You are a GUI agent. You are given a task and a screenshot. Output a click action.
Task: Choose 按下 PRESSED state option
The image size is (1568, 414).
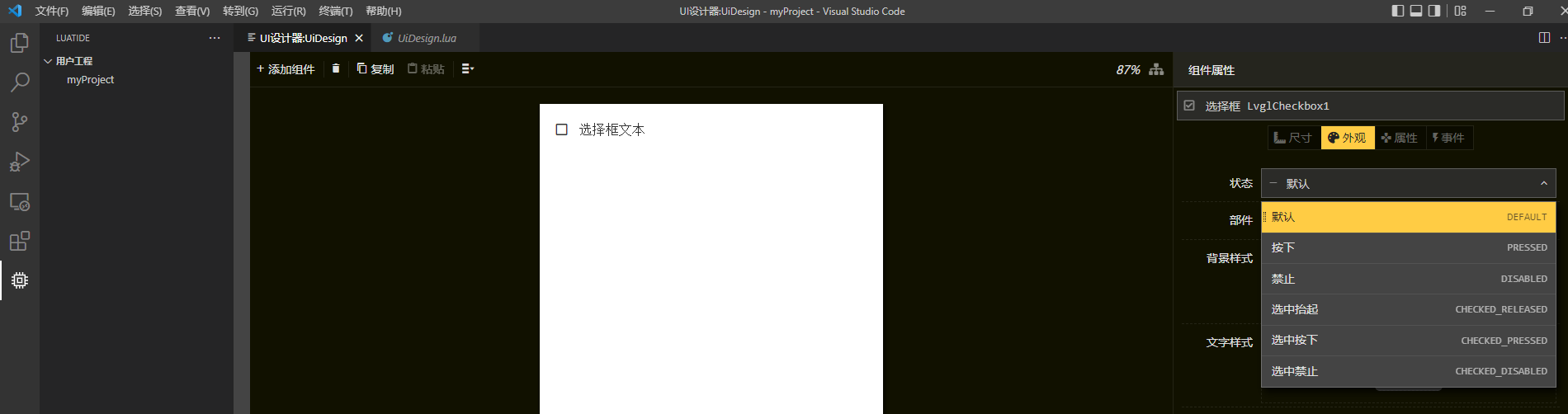(1408, 247)
